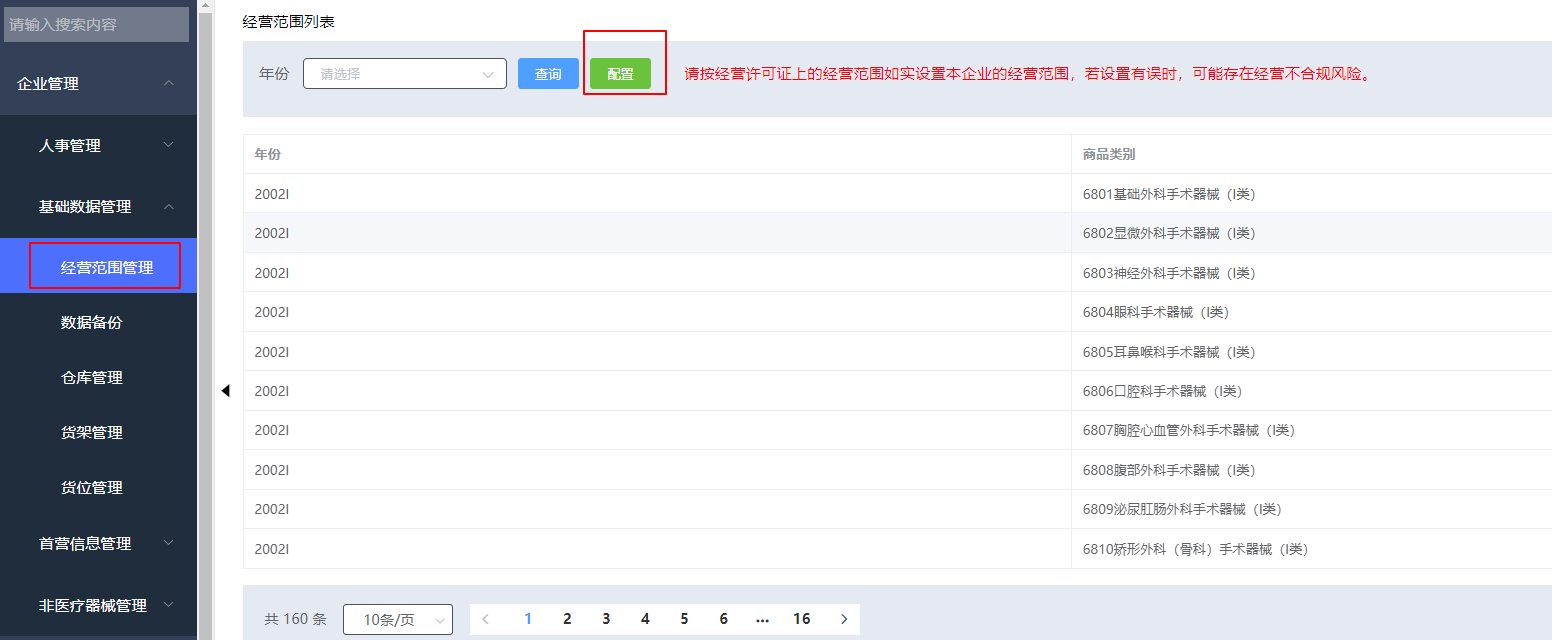Open the 年份 year dropdown
Image resolution: width=1552 pixels, height=640 pixels.
pyautogui.click(x=404, y=74)
